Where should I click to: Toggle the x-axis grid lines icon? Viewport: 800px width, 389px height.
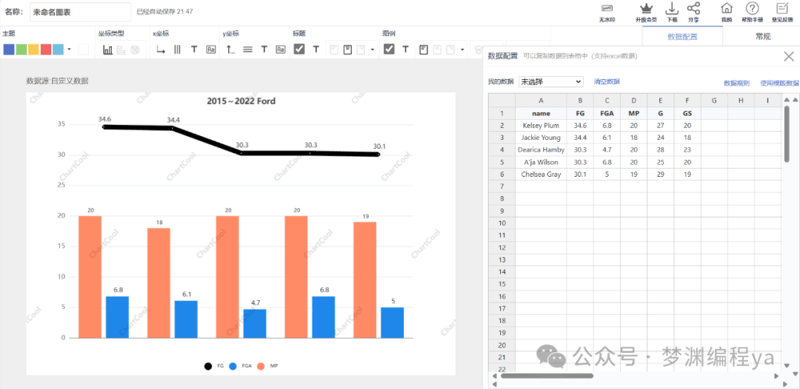[x=177, y=50]
